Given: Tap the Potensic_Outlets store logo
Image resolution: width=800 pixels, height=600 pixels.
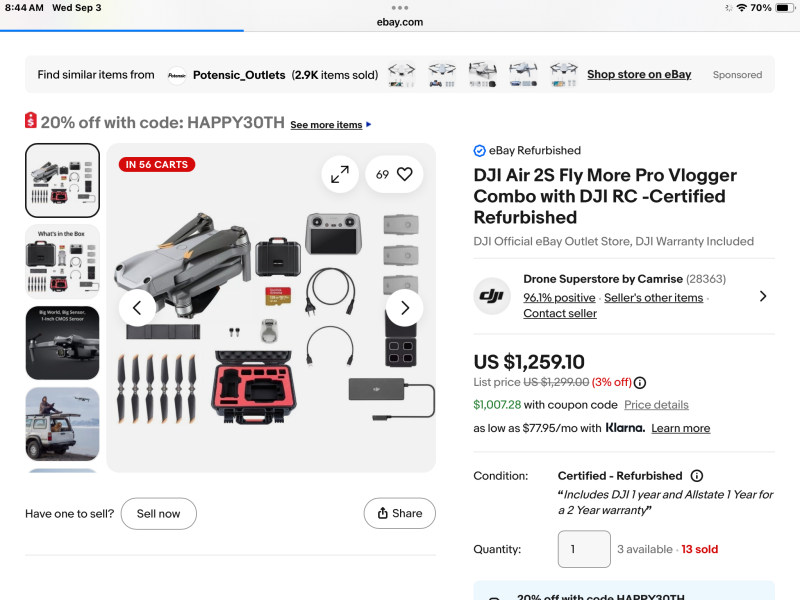Looking at the screenshot, I should [x=177, y=75].
